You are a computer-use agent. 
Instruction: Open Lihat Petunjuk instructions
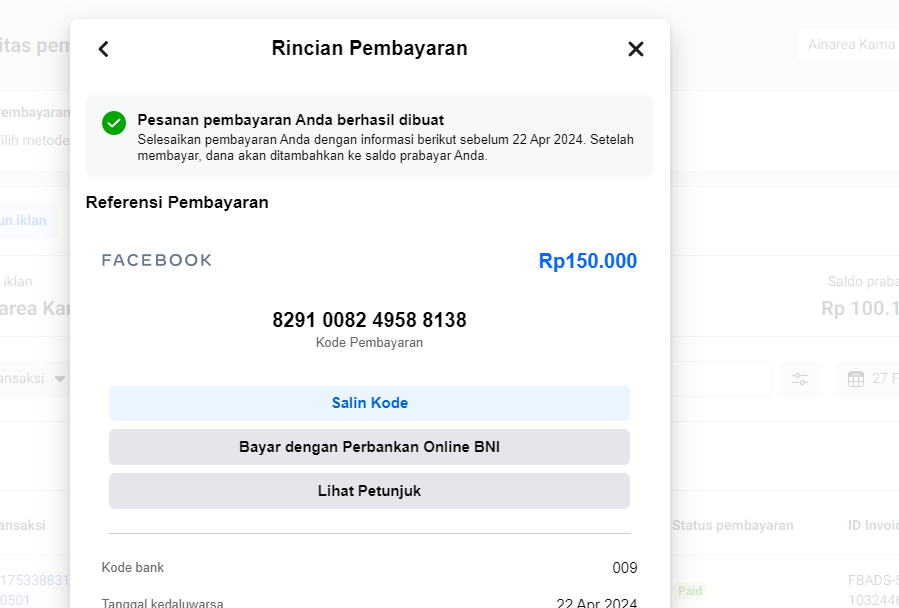pyautogui.click(x=369, y=491)
